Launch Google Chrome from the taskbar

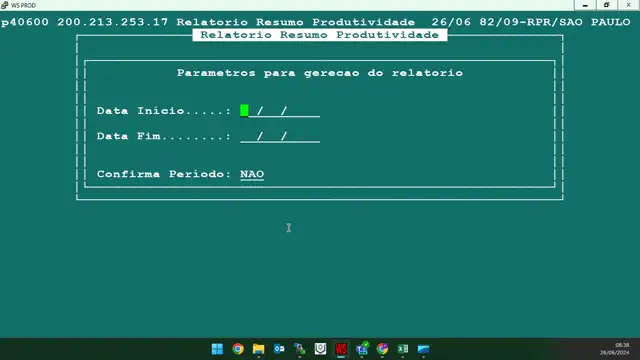[238, 349]
